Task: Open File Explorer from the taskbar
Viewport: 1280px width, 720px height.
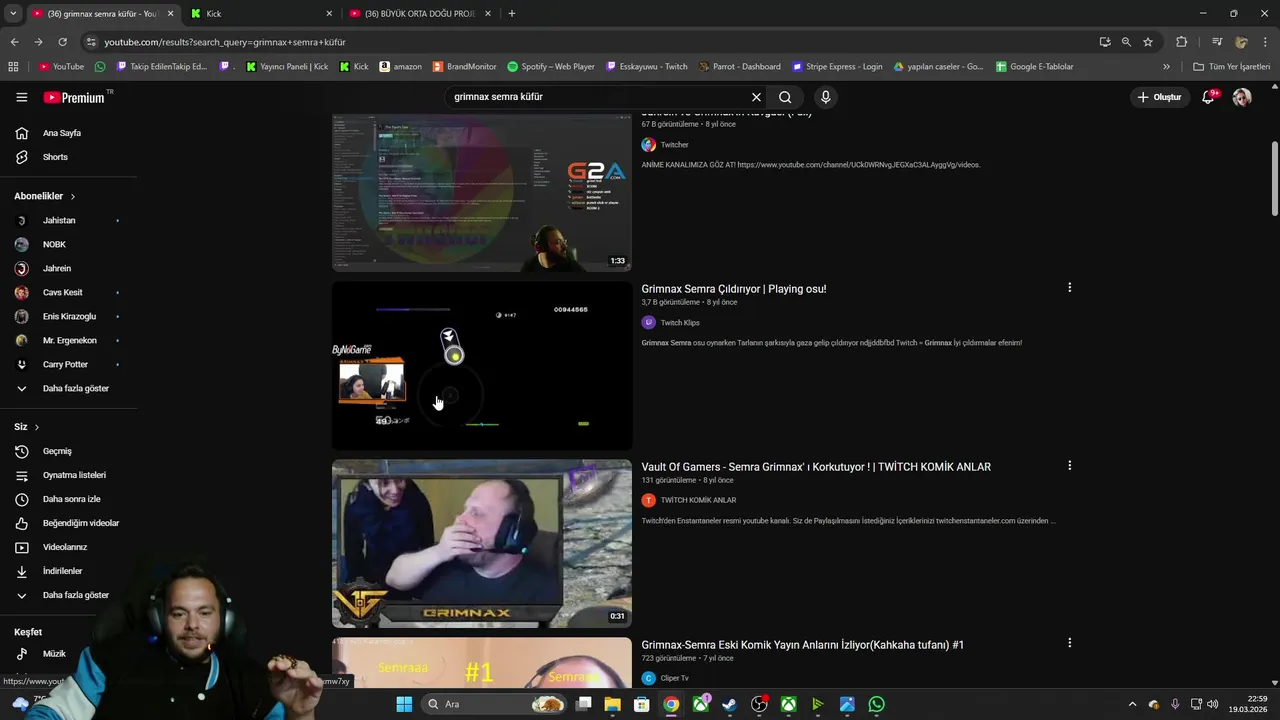Action: 612,704
